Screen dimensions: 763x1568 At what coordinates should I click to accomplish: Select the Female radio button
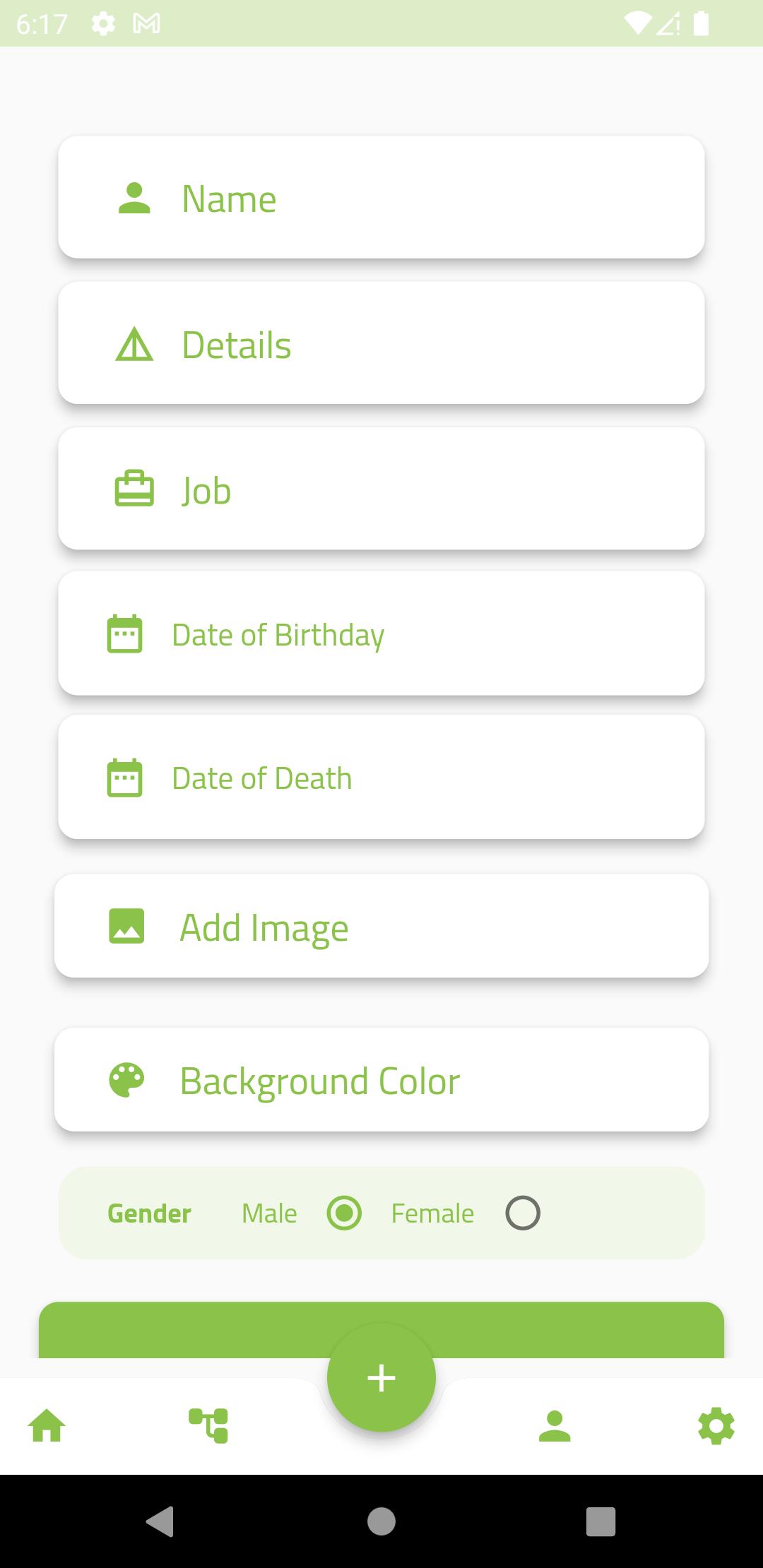point(523,1213)
